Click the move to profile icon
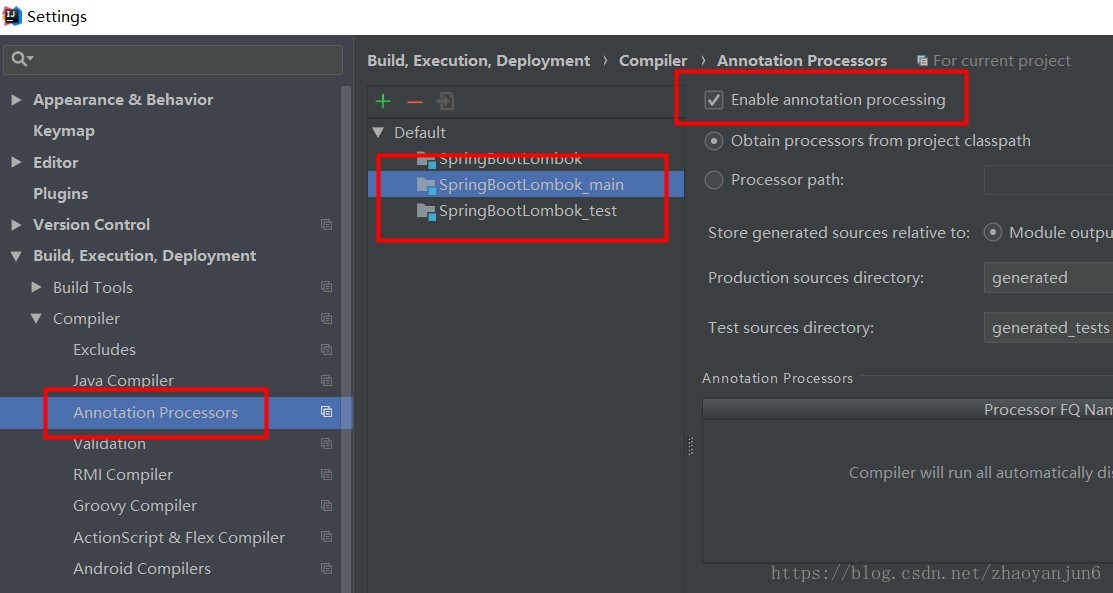The image size is (1113, 593). (446, 101)
